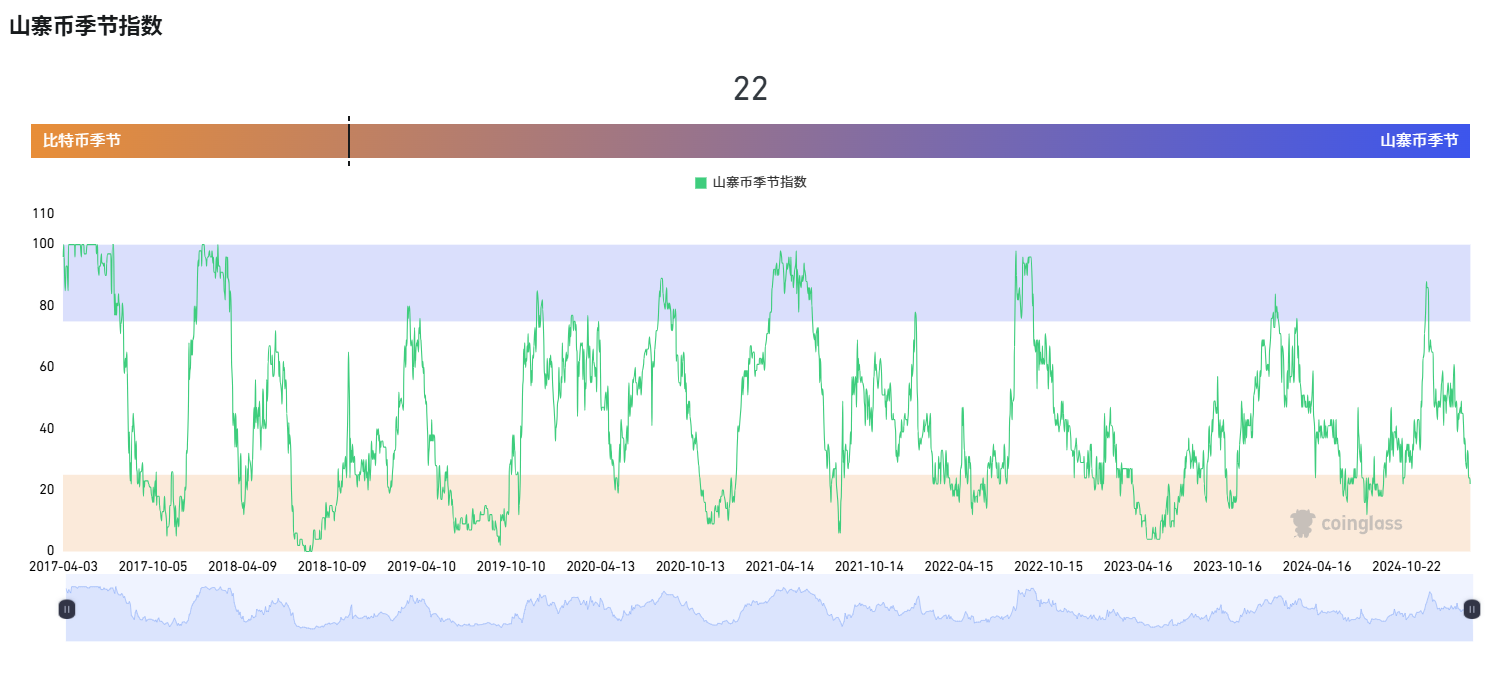Click y-axis label 60
1506x675 pixels.
[47, 367]
